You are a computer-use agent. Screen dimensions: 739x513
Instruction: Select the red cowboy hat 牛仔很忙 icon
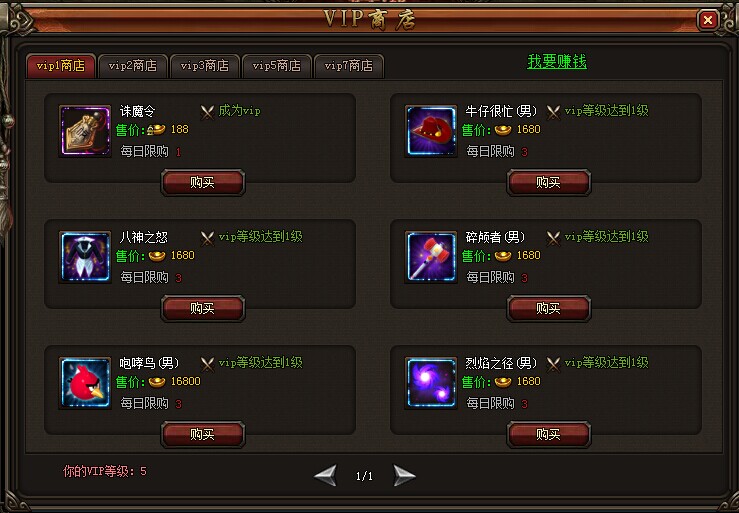click(x=431, y=131)
